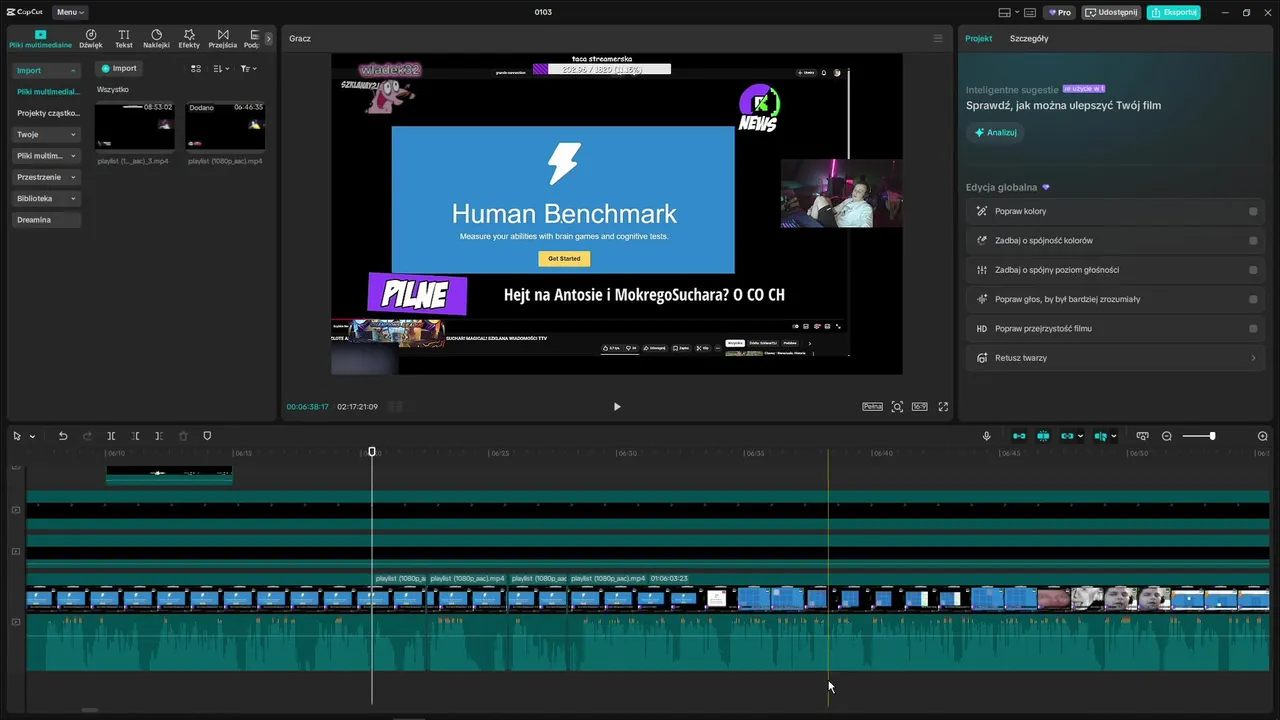Open the Menu dropdown

(x=70, y=12)
